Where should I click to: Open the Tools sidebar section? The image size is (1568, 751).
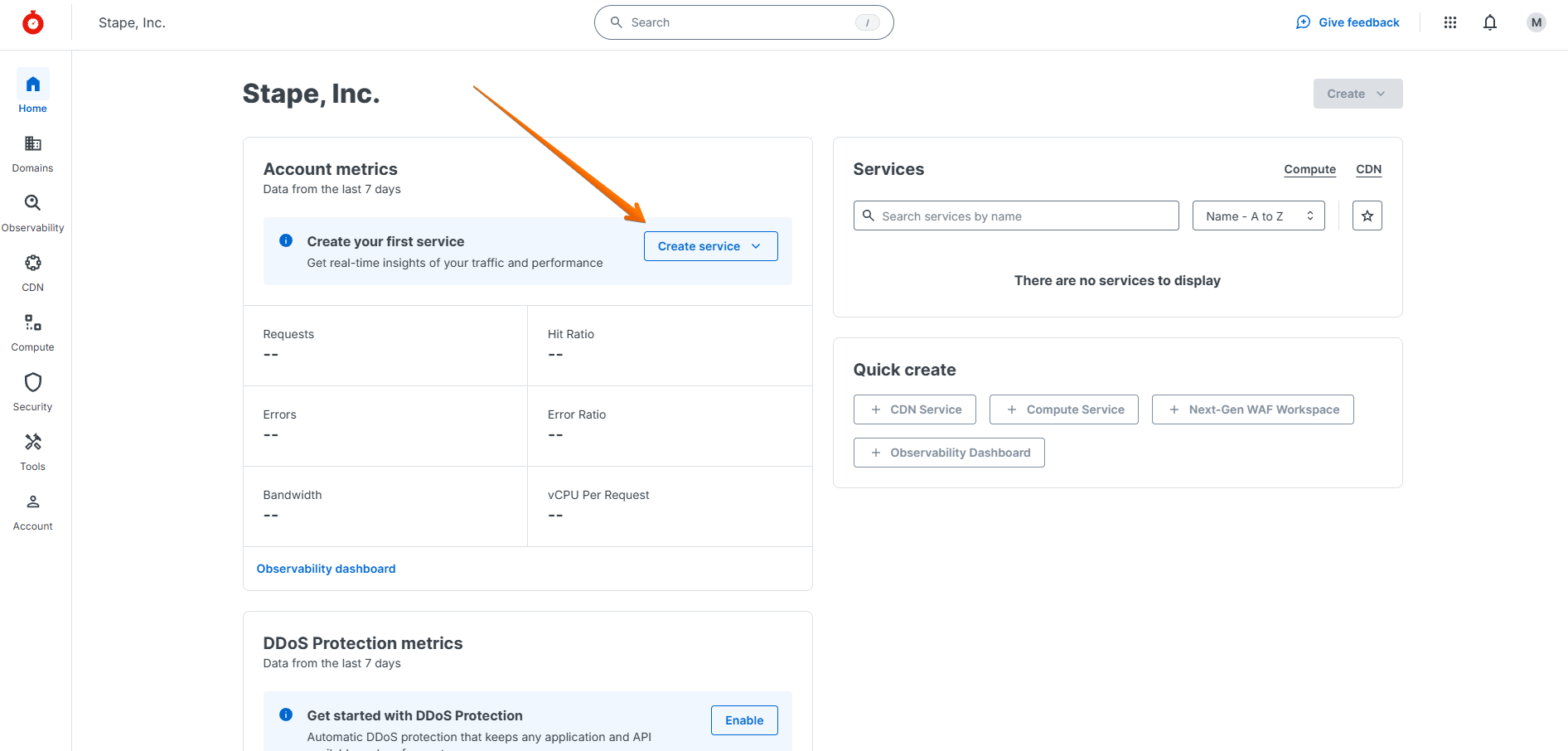pyautogui.click(x=33, y=453)
